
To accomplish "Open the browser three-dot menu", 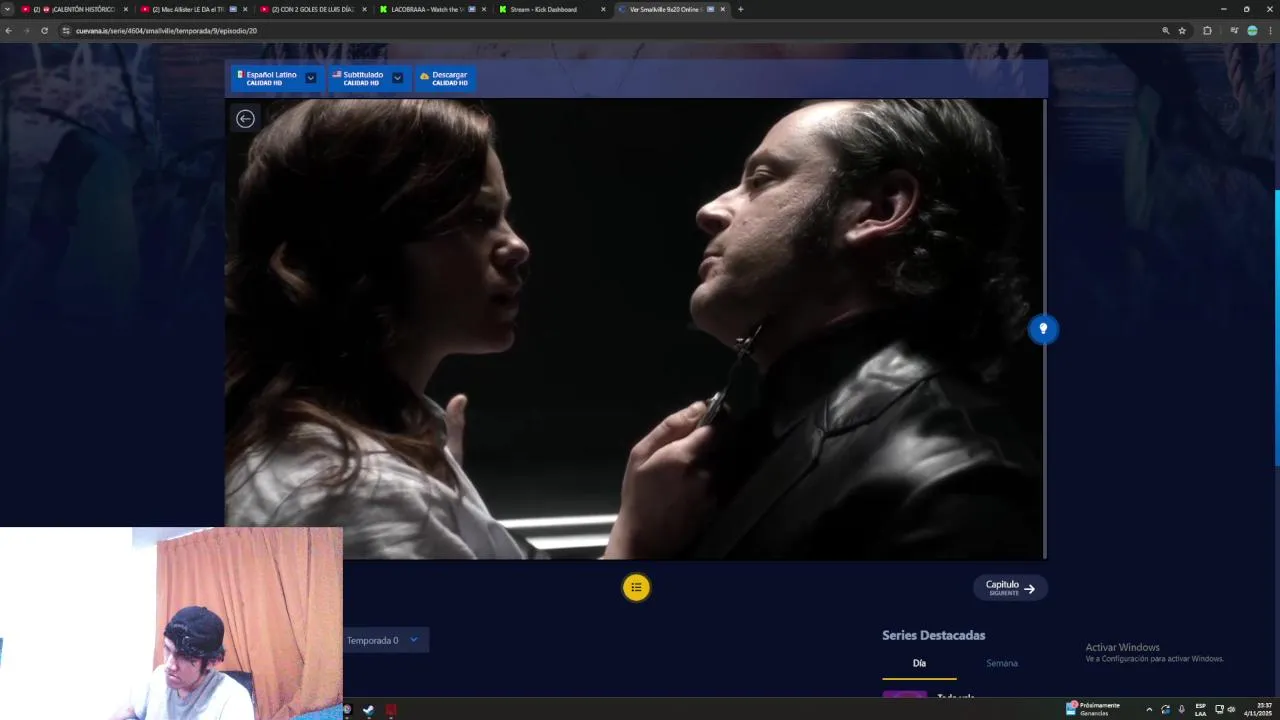I will click(x=1270, y=31).
